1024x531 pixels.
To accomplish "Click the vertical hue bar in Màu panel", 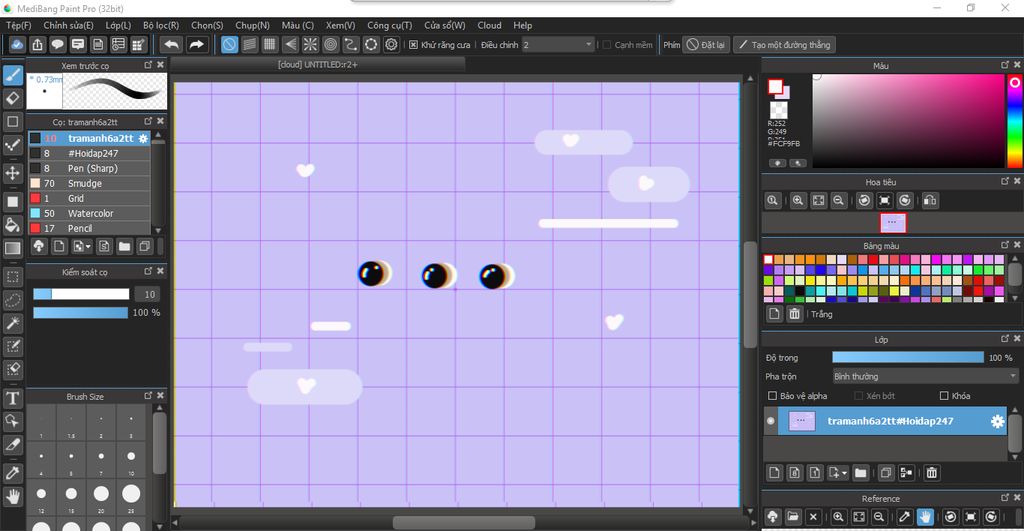I will point(1015,121).
